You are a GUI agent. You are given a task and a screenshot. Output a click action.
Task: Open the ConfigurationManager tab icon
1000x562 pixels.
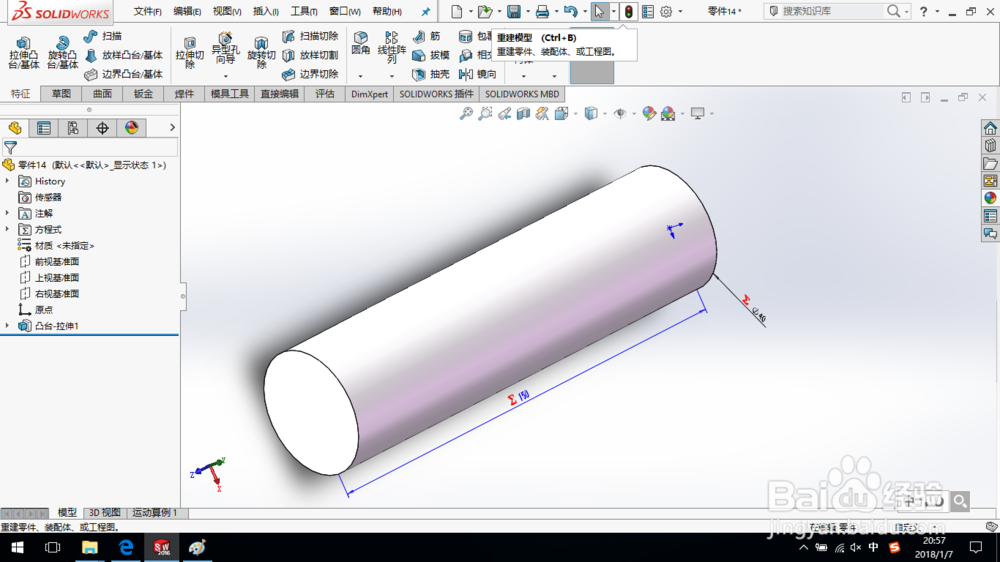coord(73,128)
